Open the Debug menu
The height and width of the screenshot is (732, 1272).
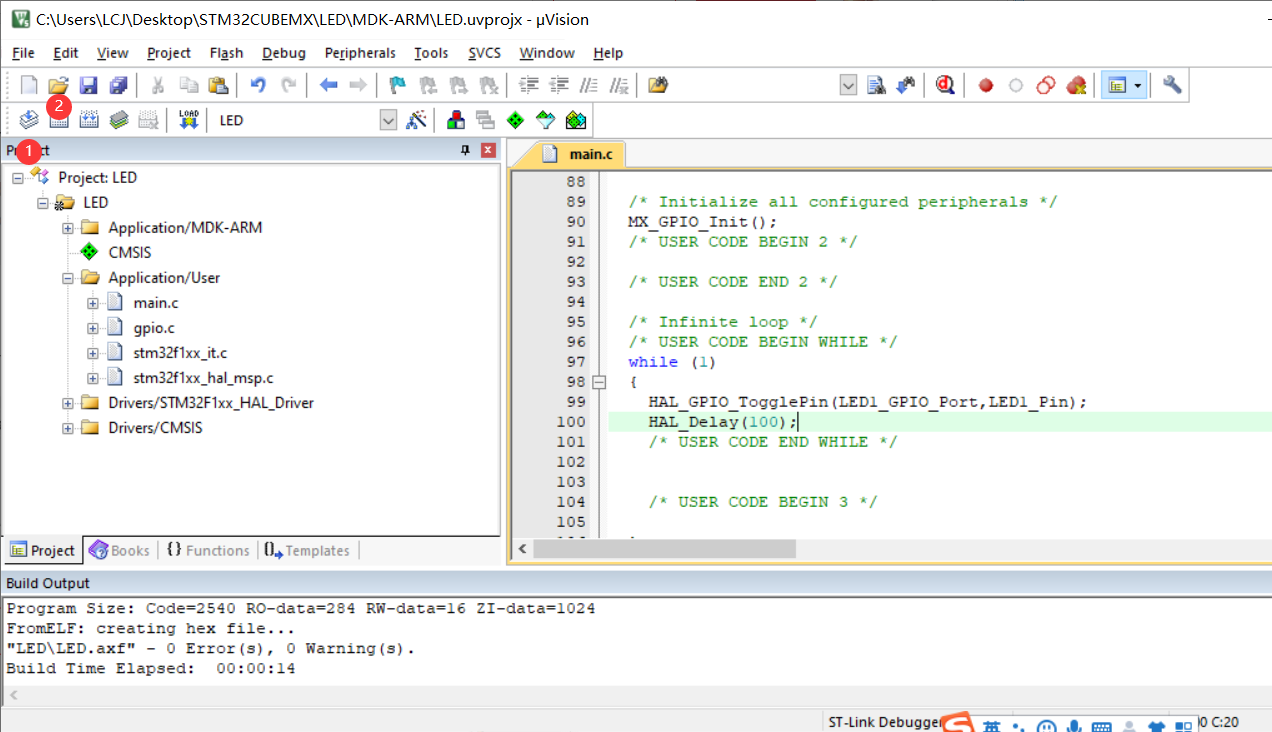tap(284, 53)
